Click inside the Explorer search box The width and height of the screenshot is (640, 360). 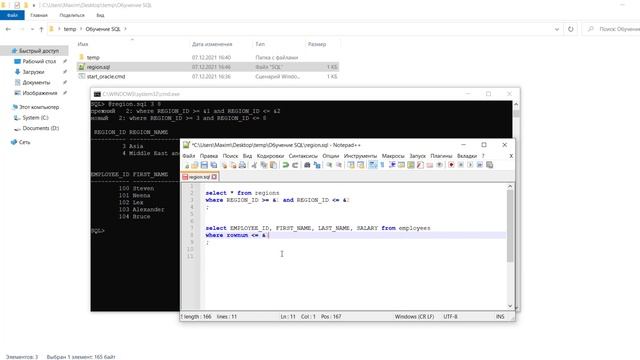(x=612, y=29)
